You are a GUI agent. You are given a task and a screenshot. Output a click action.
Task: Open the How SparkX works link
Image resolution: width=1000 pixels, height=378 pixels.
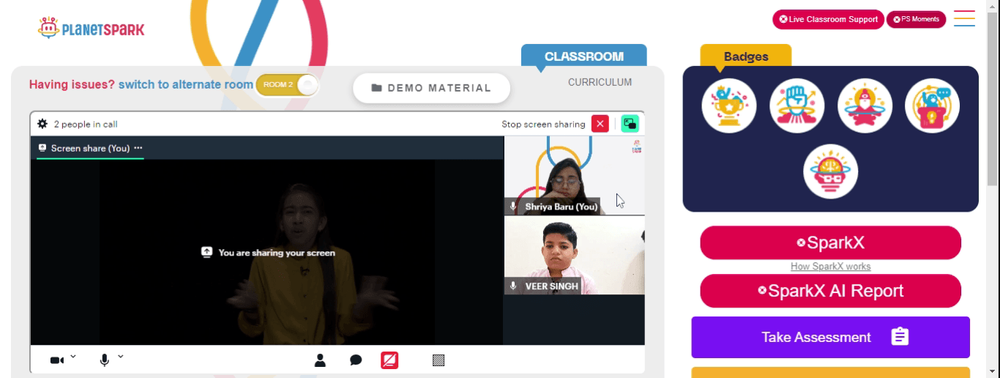click(830, 266)
